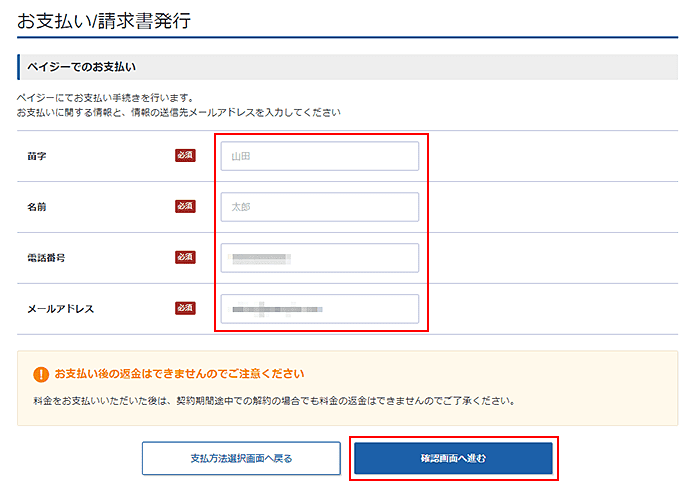Screen dimensions: 700x498
Task: Go back via 支払方法選択画面へ戻る button
Action: point(241,458)
